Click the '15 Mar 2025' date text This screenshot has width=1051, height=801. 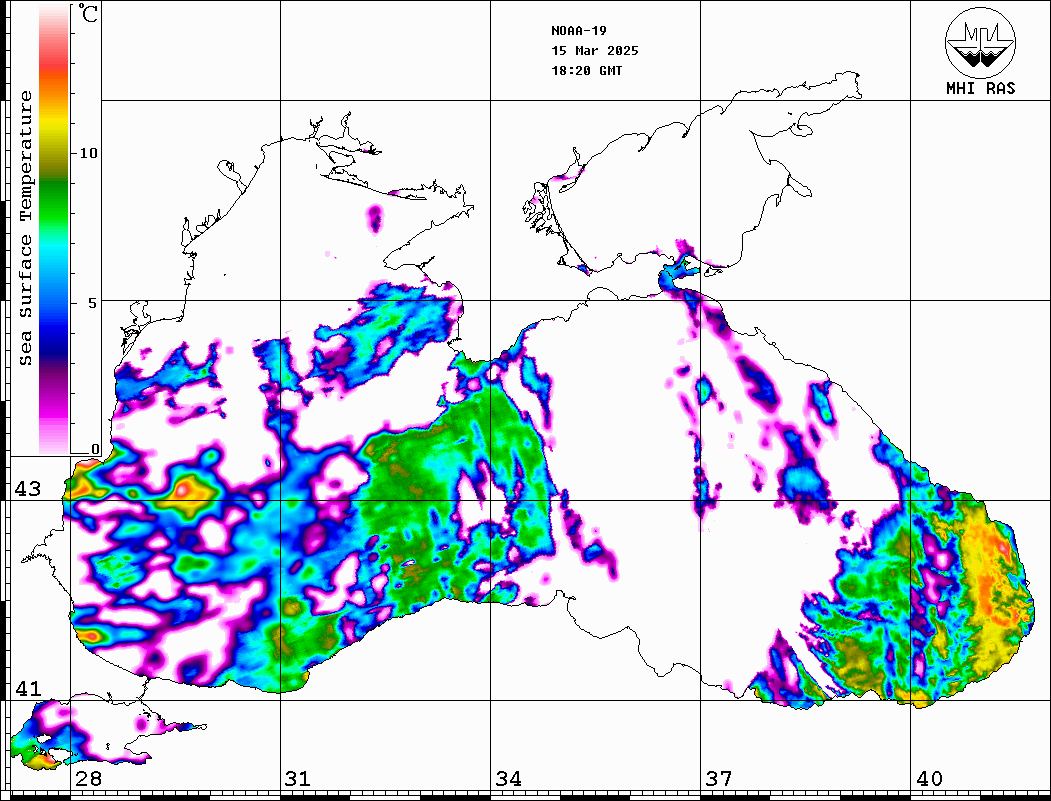click(595, 50)
